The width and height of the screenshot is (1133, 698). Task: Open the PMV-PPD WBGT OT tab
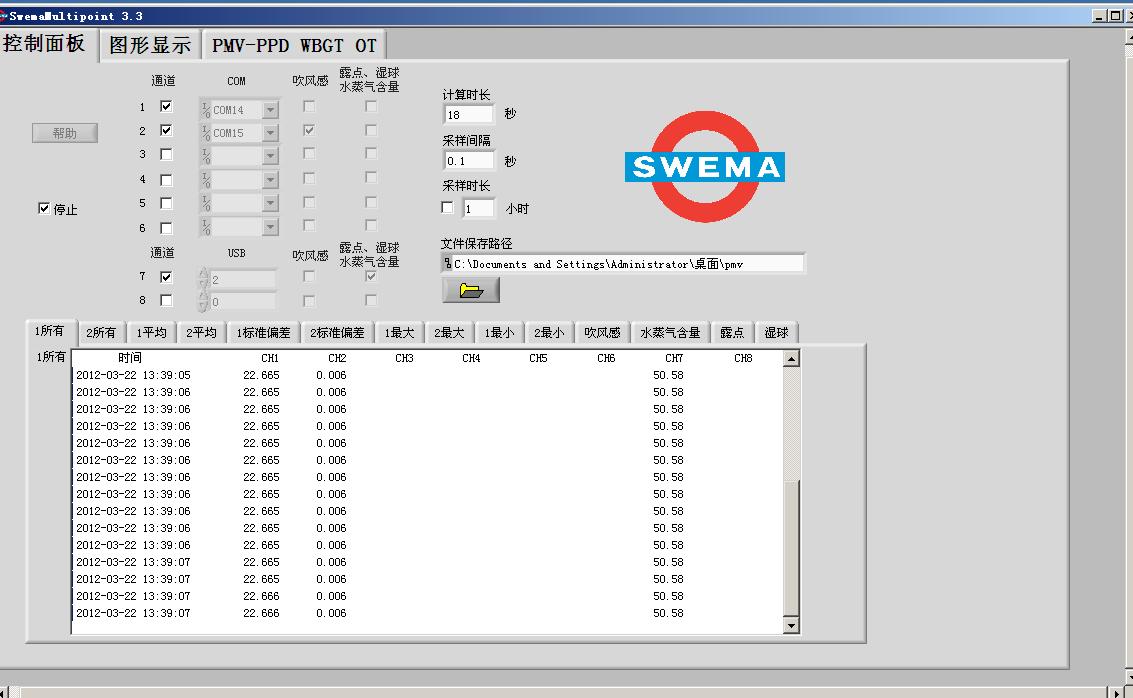click(294, 45)
